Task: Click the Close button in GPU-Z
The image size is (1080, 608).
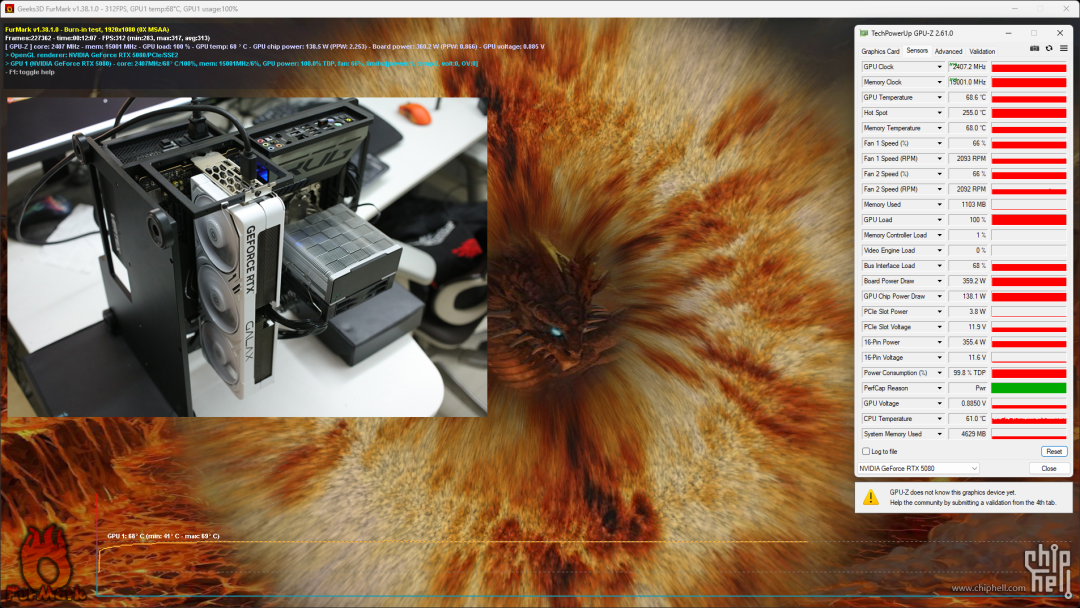Action: [x=1049, y=468]
